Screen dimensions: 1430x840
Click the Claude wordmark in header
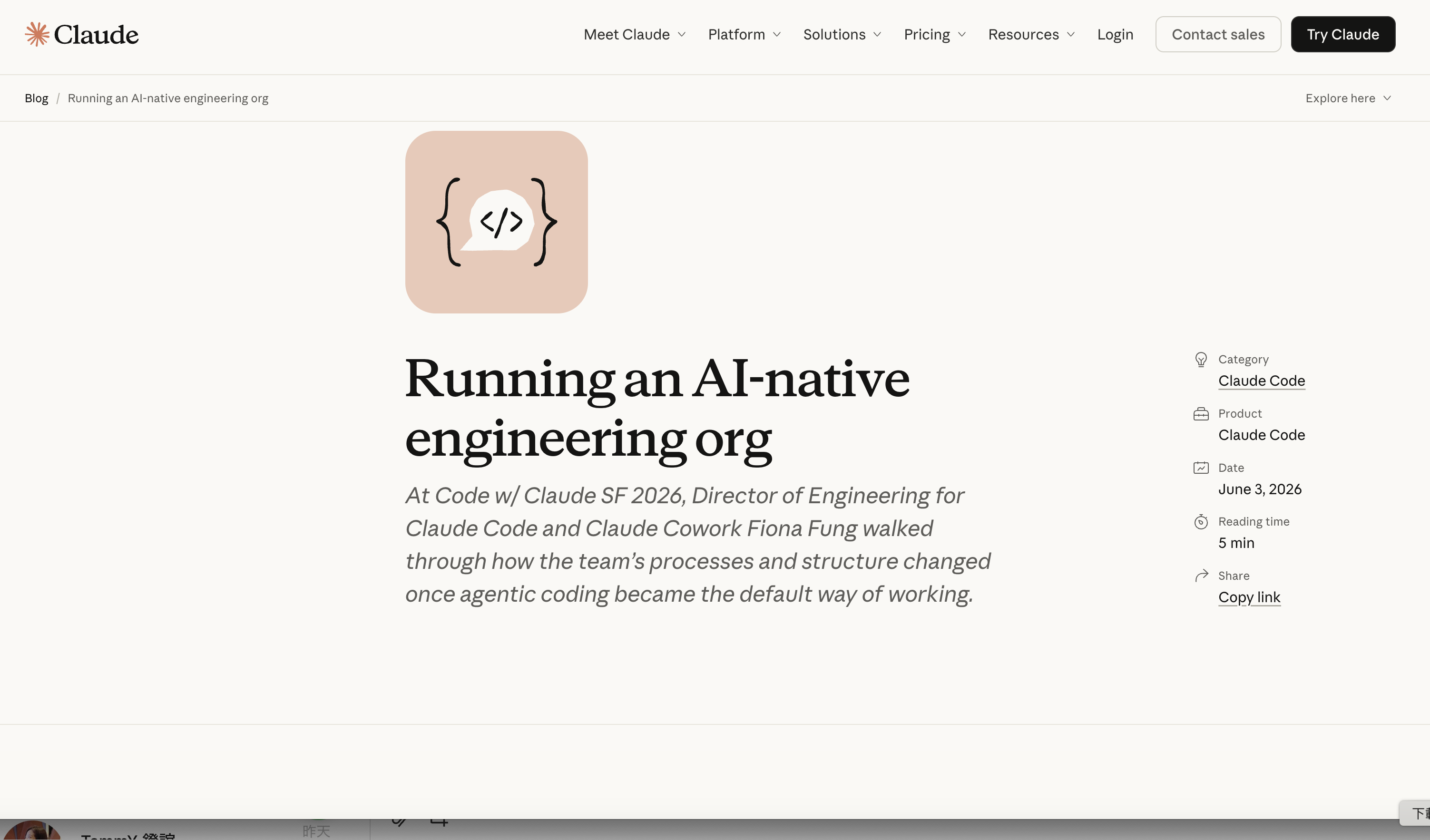click(96, 35)
